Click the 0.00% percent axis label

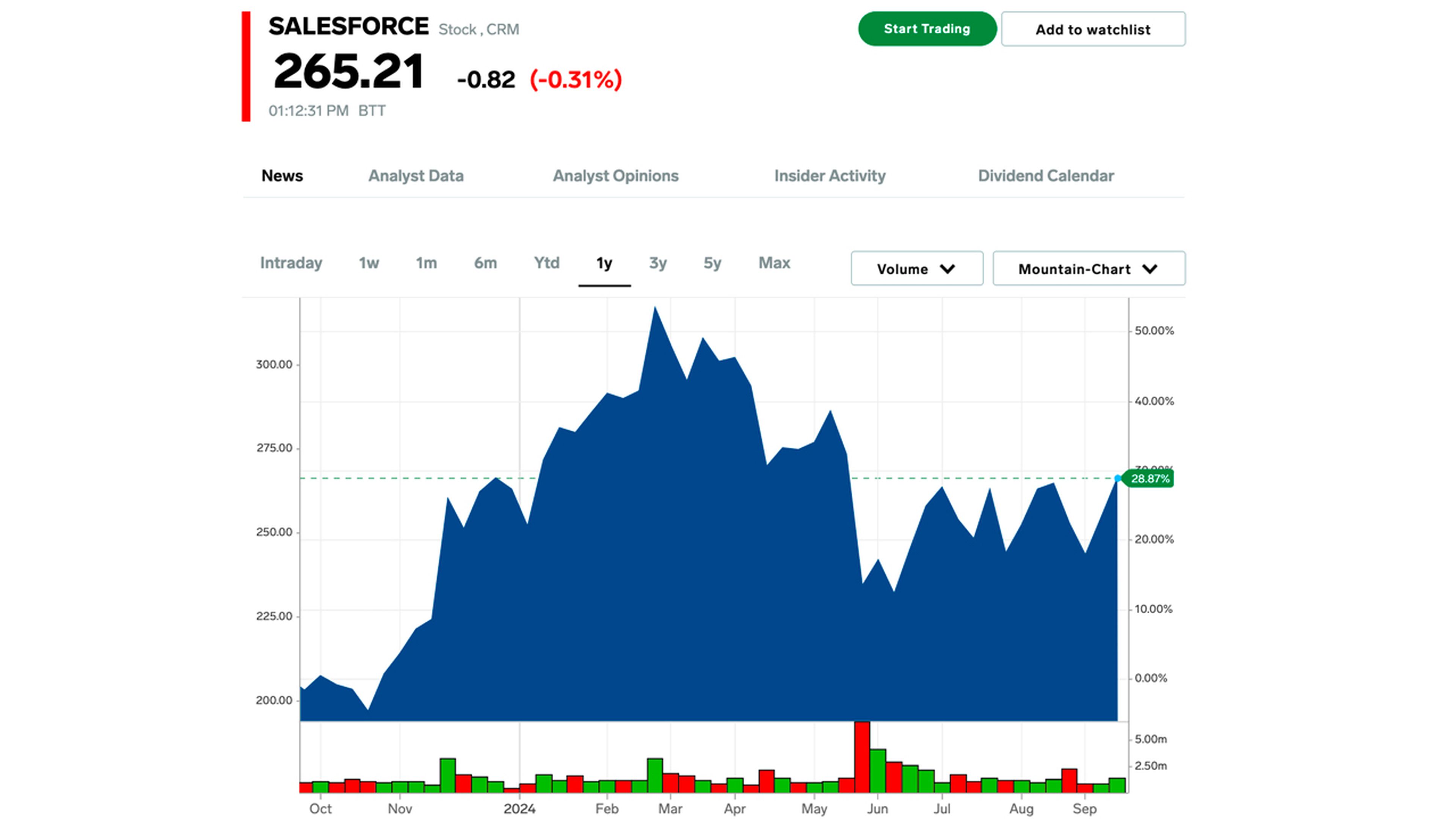[x=1151, y=678]
